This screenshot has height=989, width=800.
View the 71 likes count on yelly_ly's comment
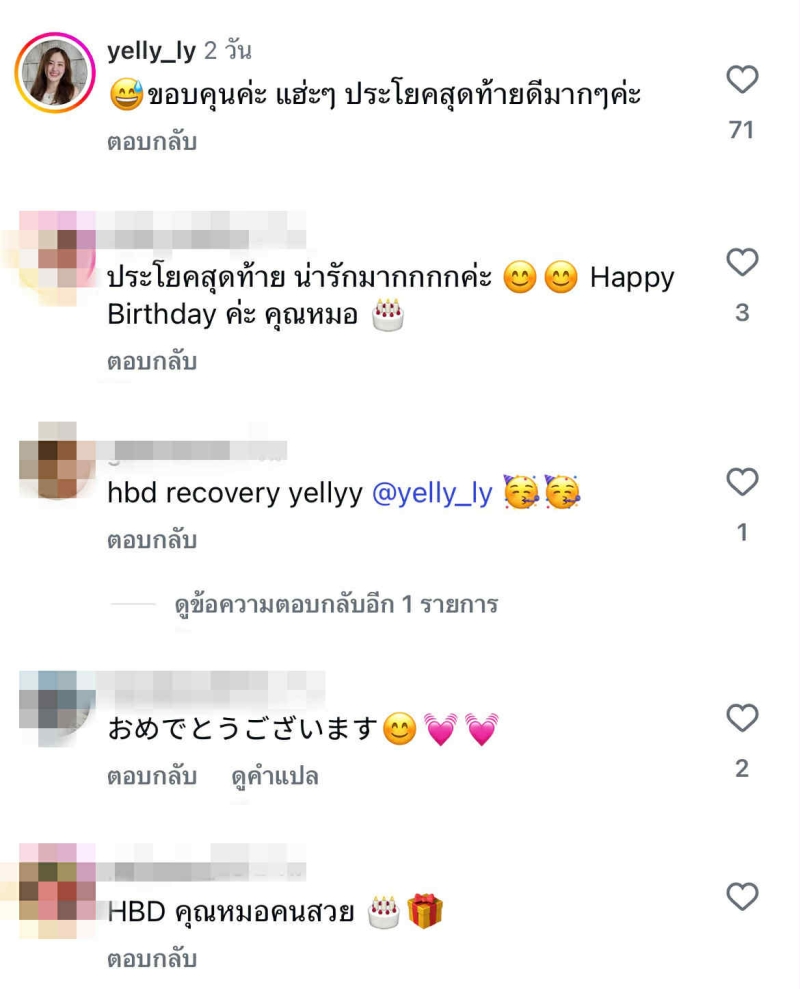[x=741, y=130]
